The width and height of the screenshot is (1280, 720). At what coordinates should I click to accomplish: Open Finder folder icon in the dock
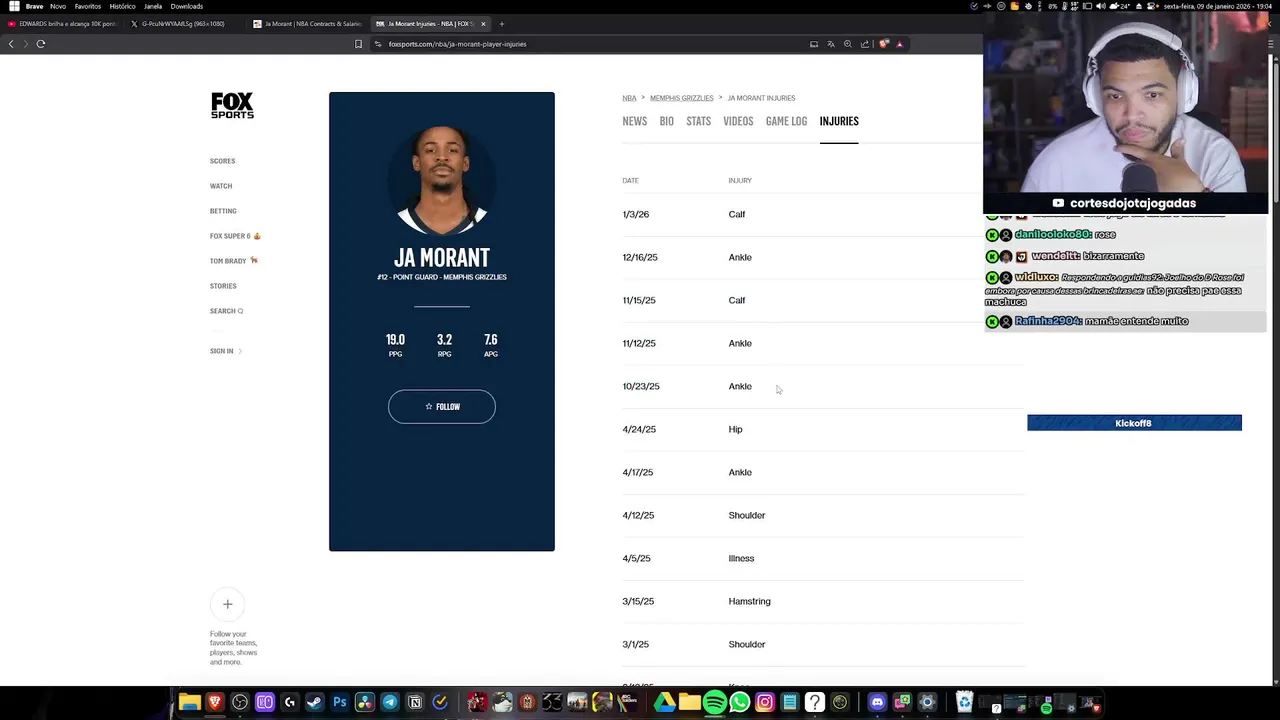tap(189, 703)
